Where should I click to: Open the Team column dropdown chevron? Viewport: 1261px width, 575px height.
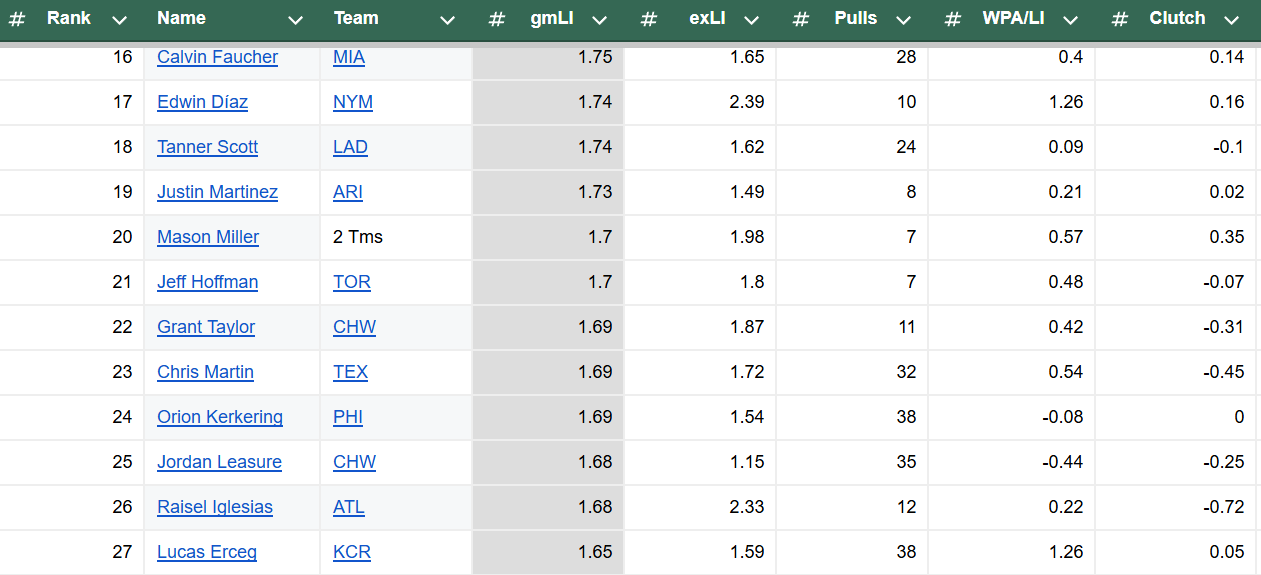coord(447,20)
